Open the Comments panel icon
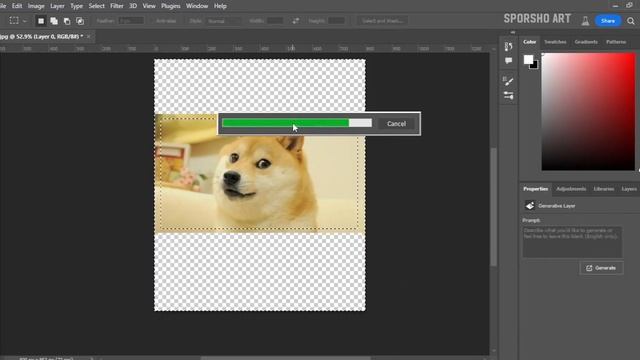 508,61
